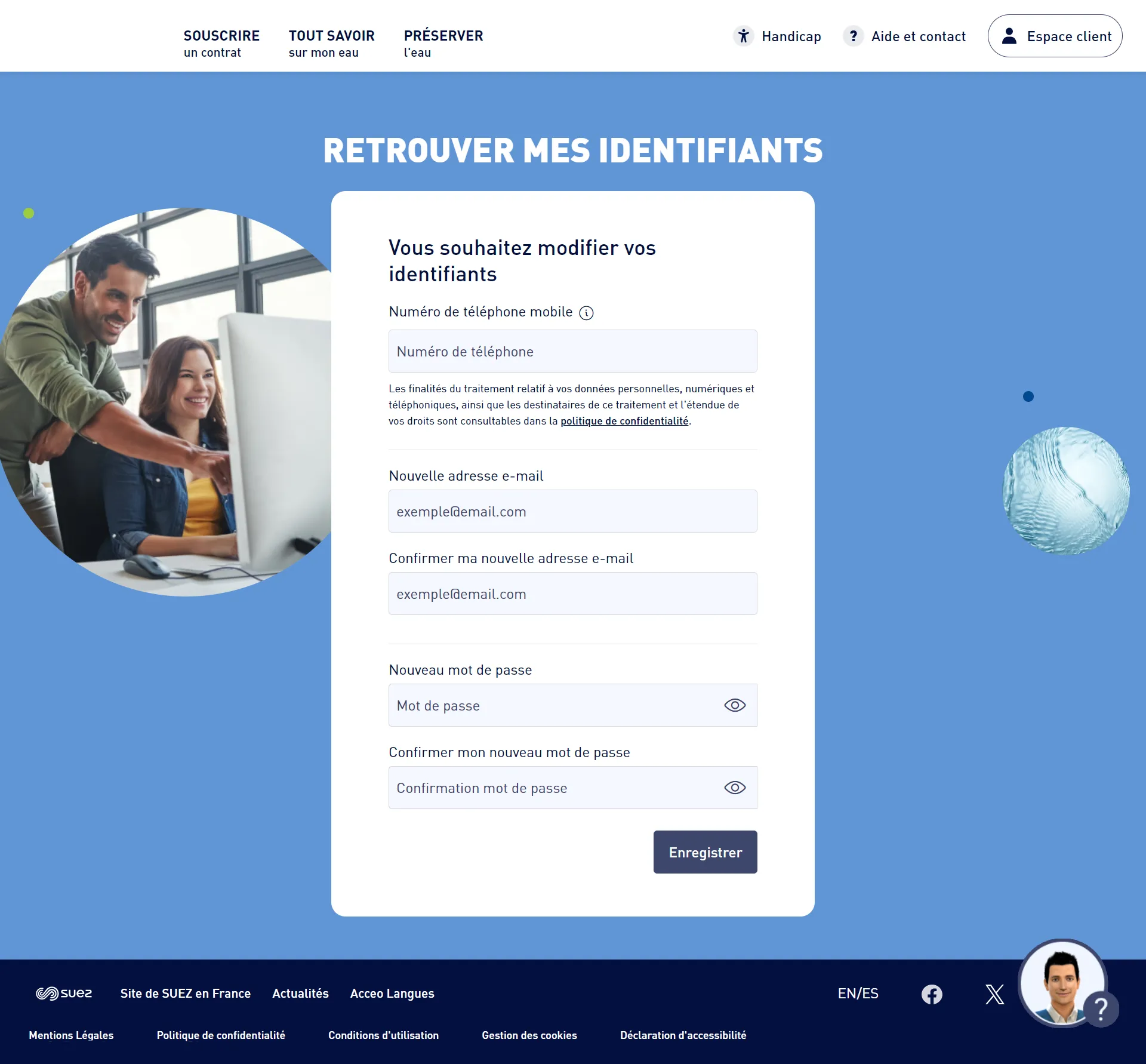The height and width of the screenshot is (1064, 1146).
Task: Switch language with EN/ES
Action: (x=858, y=994)
